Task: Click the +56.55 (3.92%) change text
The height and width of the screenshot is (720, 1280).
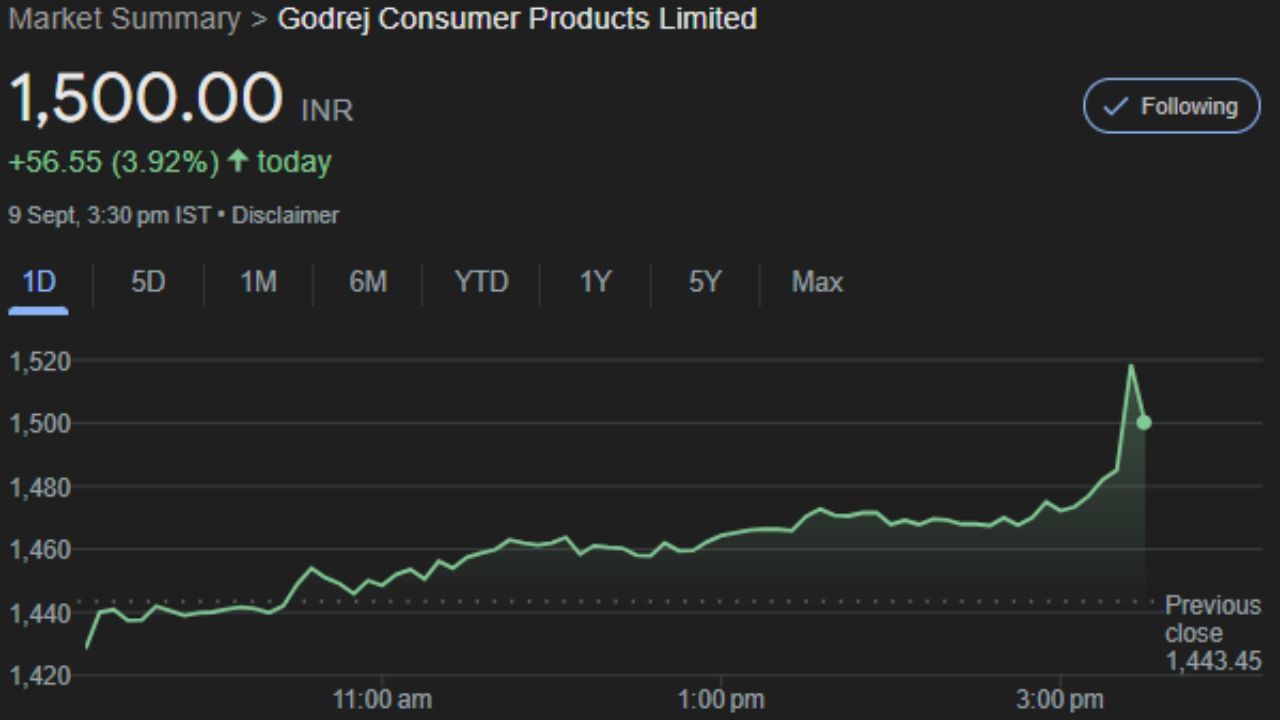Action: (x=114, y=162)
